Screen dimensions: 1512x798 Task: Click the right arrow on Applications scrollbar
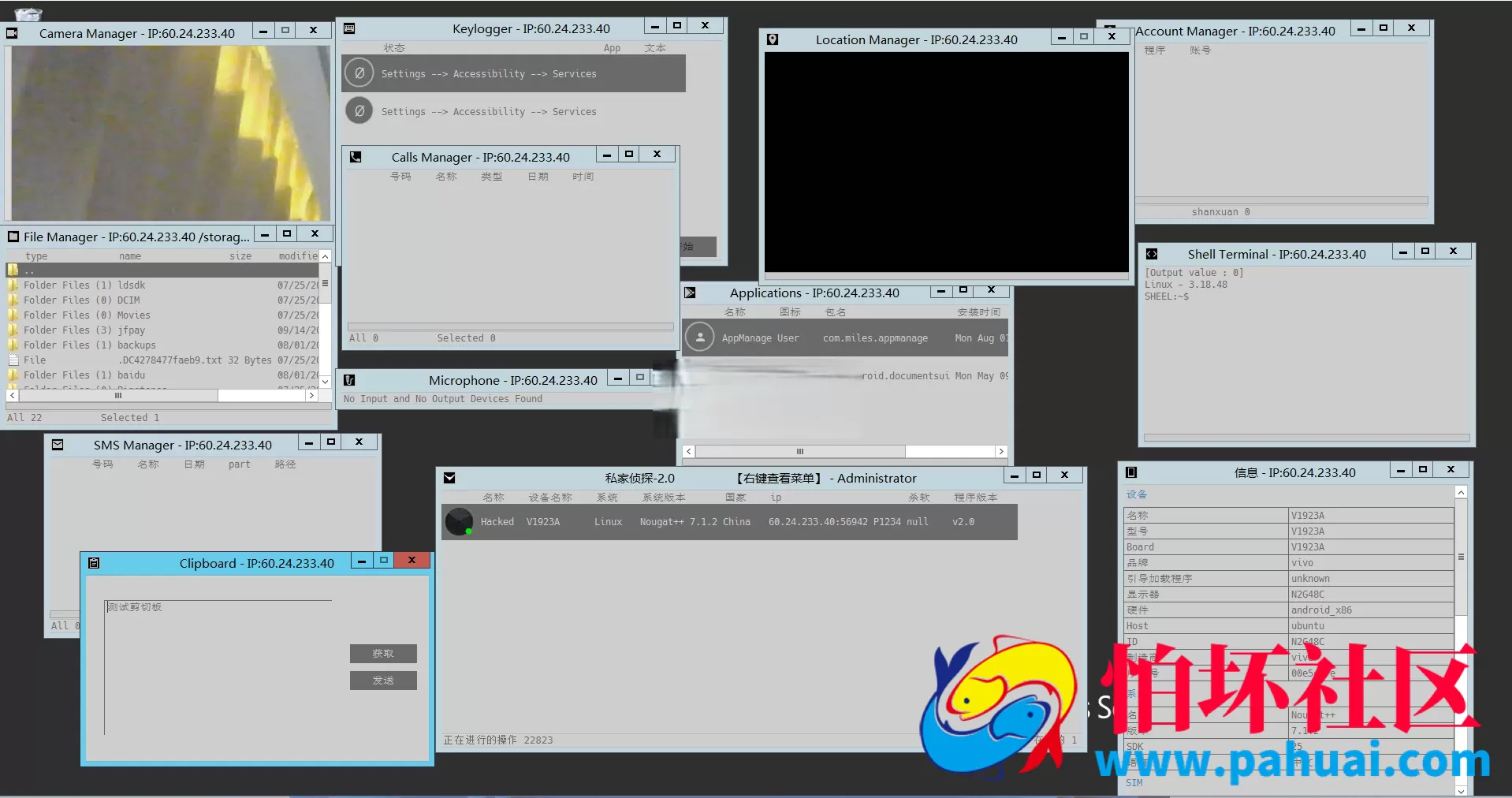click(1001, 452)
